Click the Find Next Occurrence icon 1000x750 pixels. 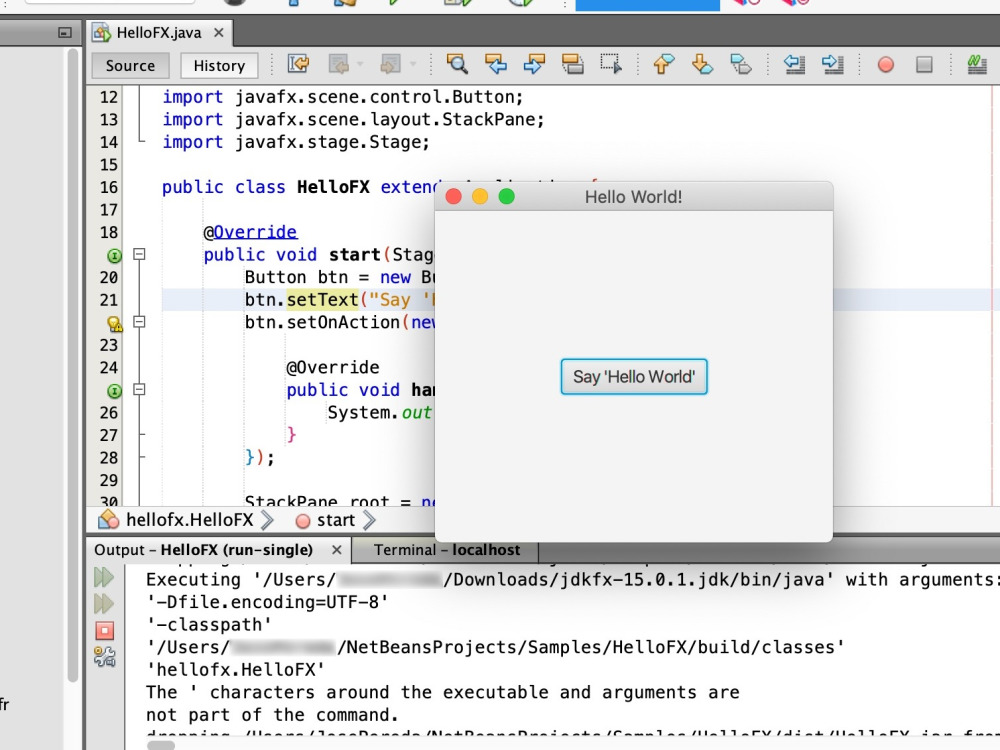534,64
